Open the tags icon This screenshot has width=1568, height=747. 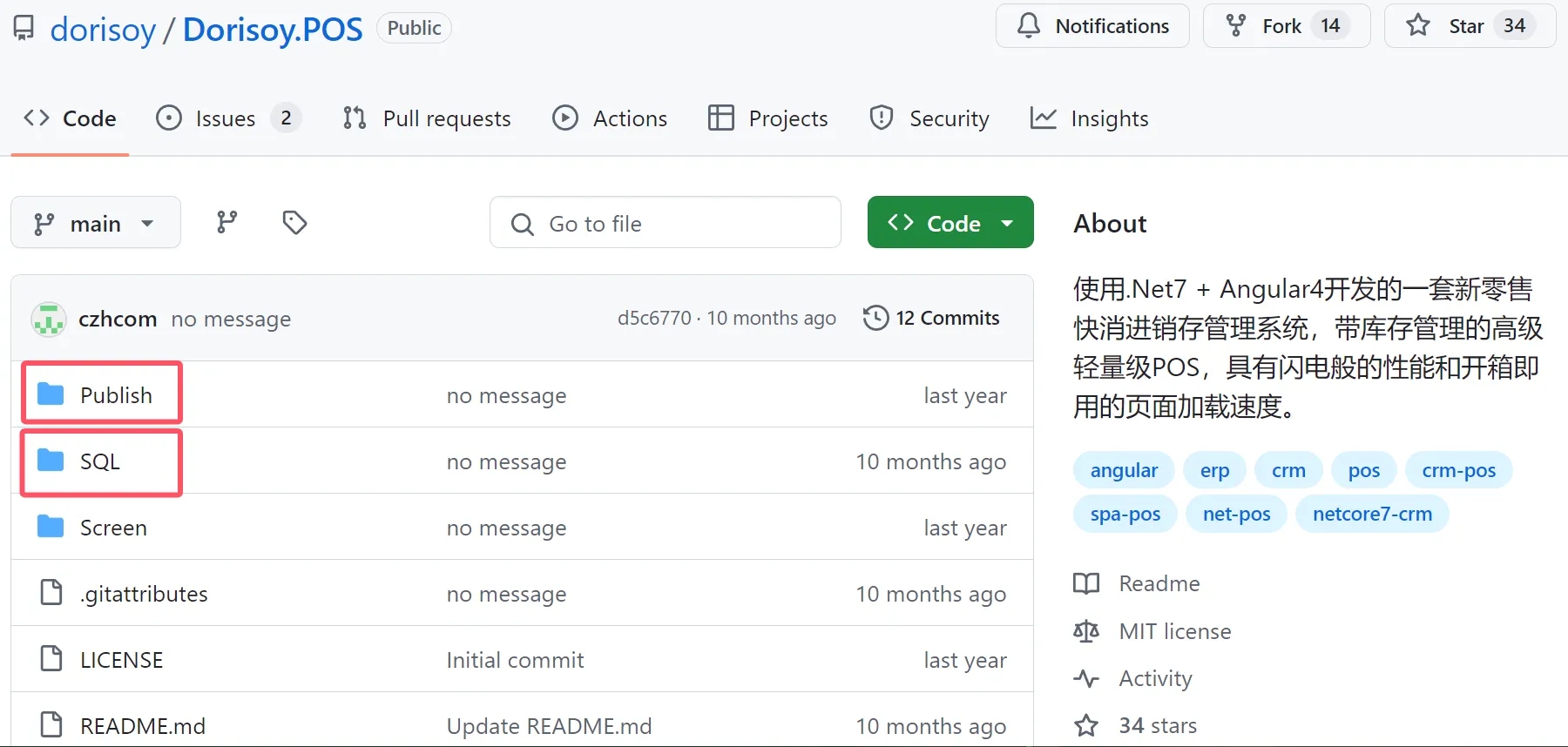(x=294, y=223)
